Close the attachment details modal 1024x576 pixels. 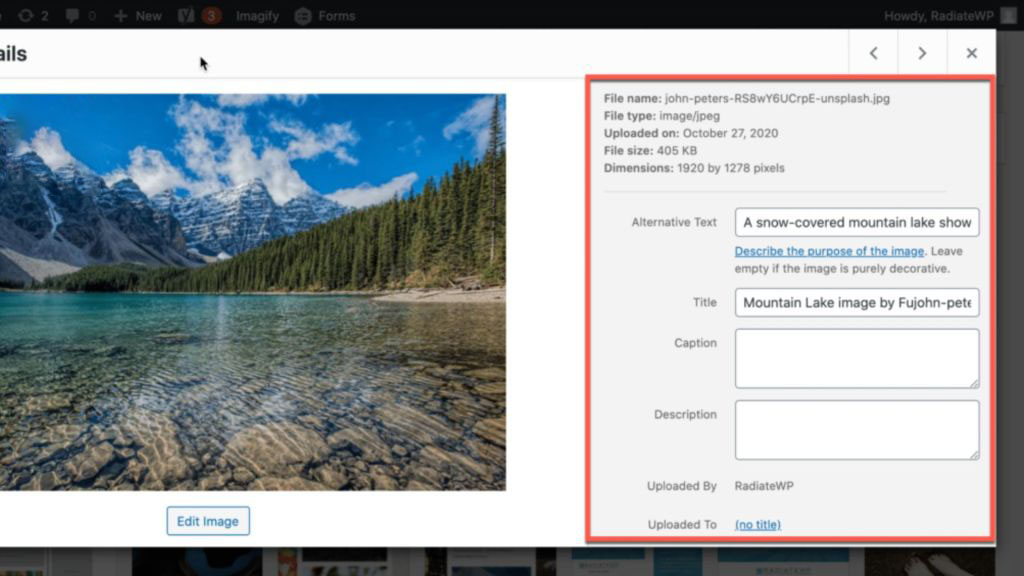[971, 53]
